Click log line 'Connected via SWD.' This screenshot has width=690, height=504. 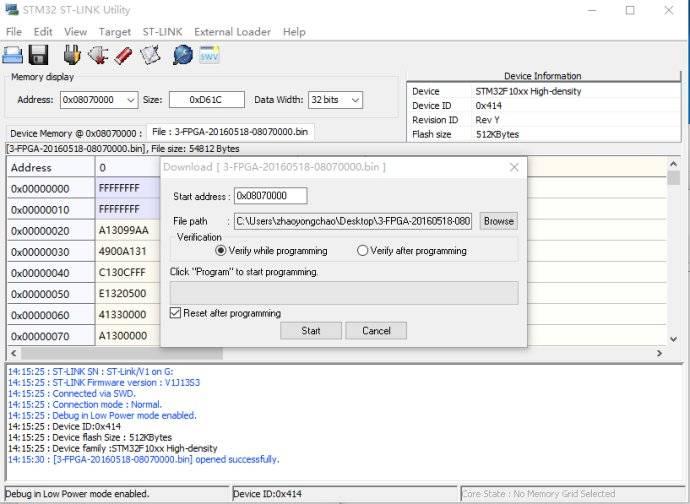click(72, 394)
